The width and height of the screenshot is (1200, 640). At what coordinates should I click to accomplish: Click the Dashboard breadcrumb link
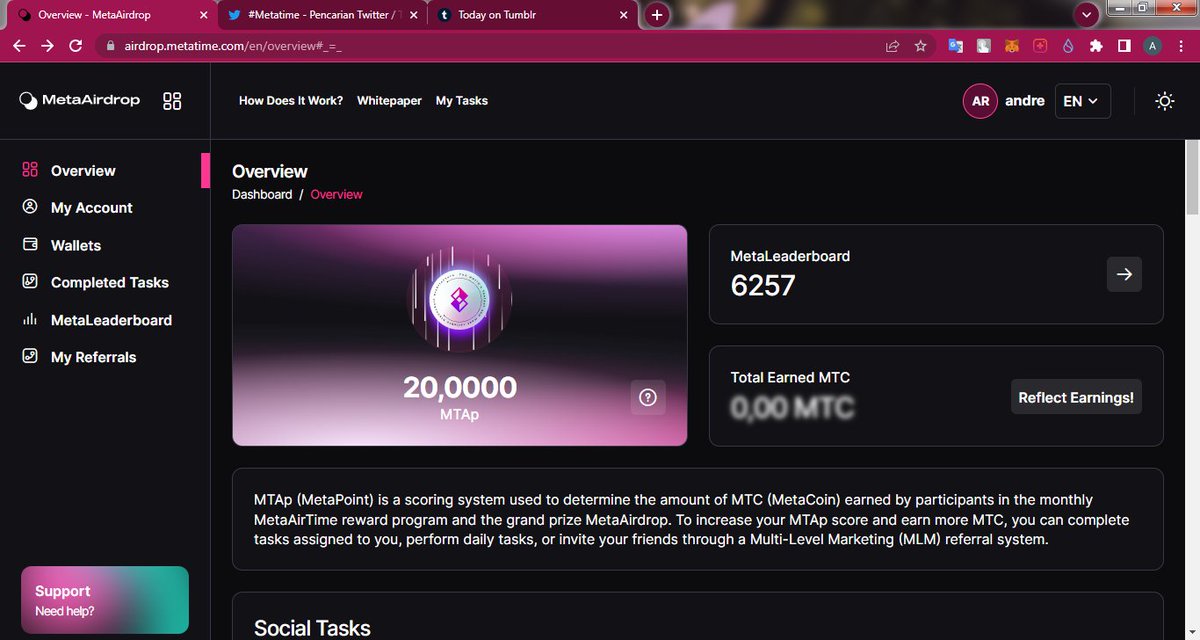click(x=262, y=194)
